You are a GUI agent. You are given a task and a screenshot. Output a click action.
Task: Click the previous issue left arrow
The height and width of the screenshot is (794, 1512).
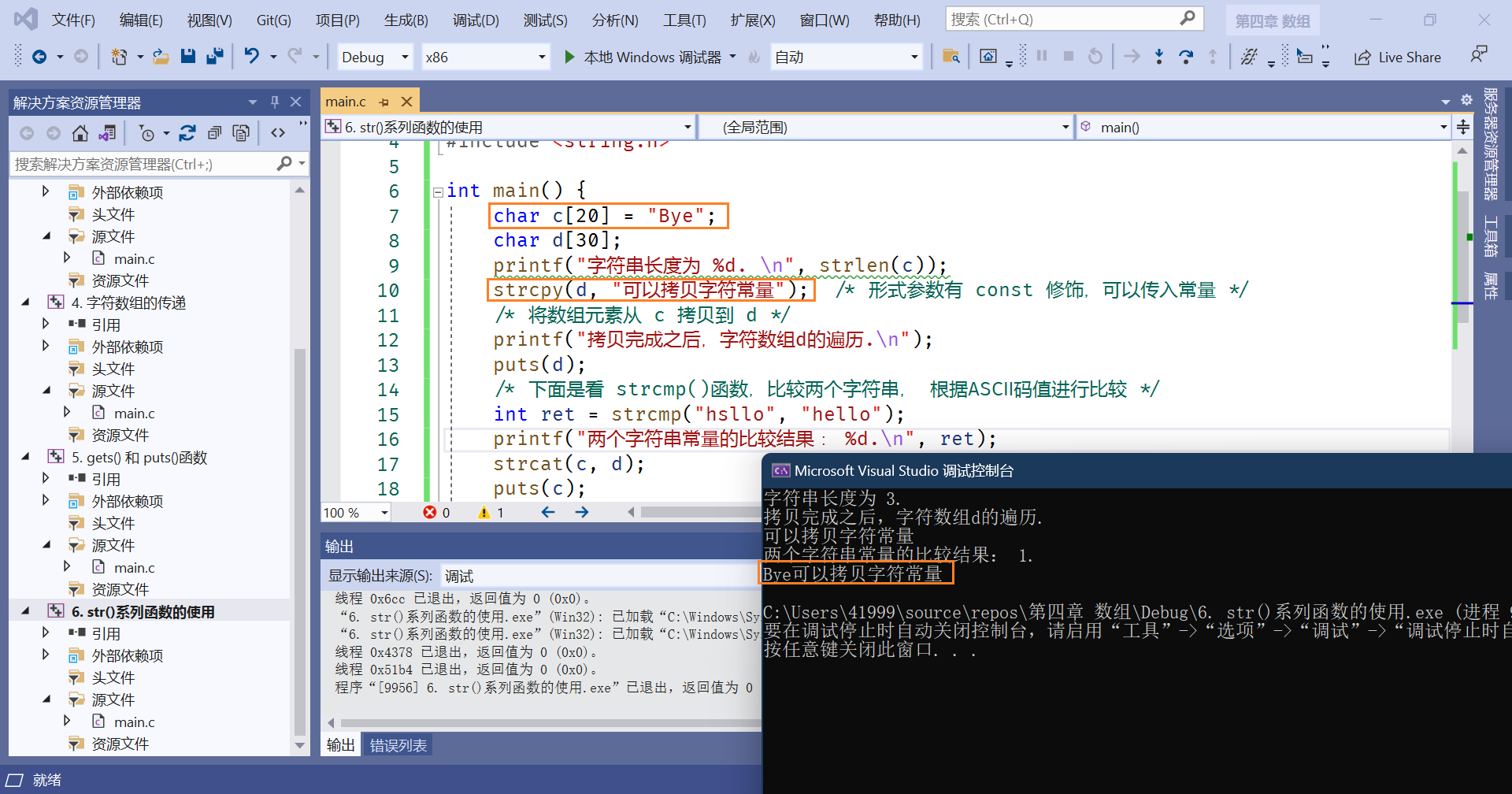[x=548, y=513]
